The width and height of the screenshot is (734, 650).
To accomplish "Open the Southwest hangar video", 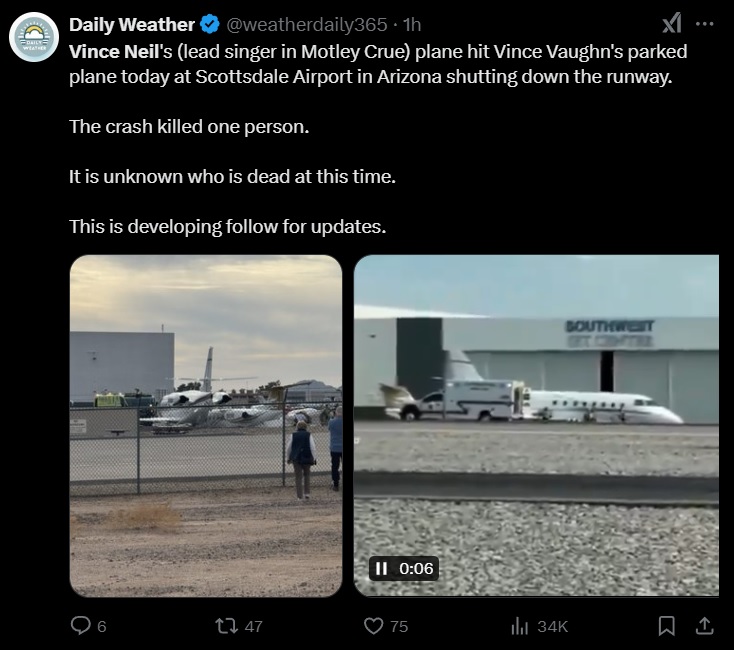I will (536, 425).
